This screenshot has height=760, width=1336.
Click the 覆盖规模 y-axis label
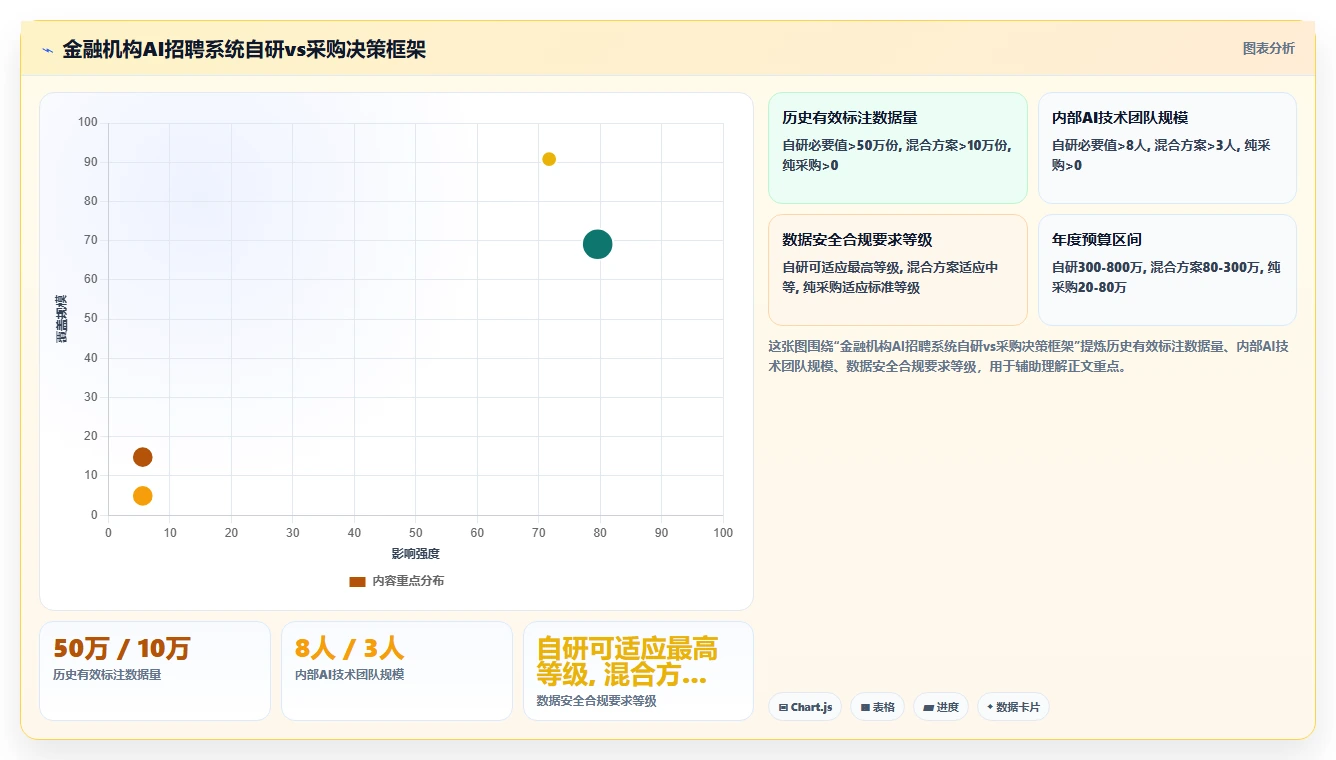(62, 319)
